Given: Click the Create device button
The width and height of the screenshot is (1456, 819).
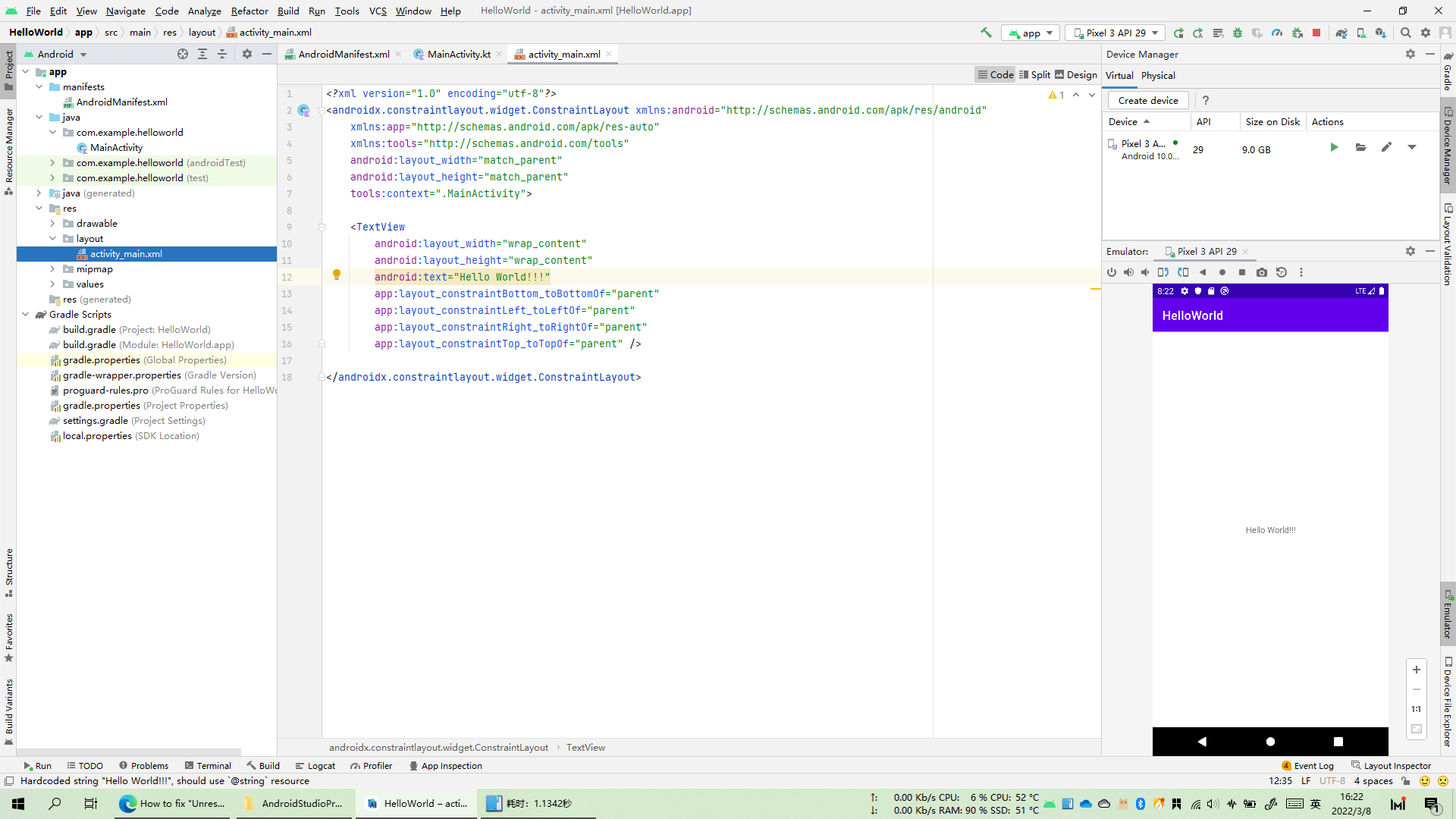Looking at the screenshot, I should pos(1148,100).
